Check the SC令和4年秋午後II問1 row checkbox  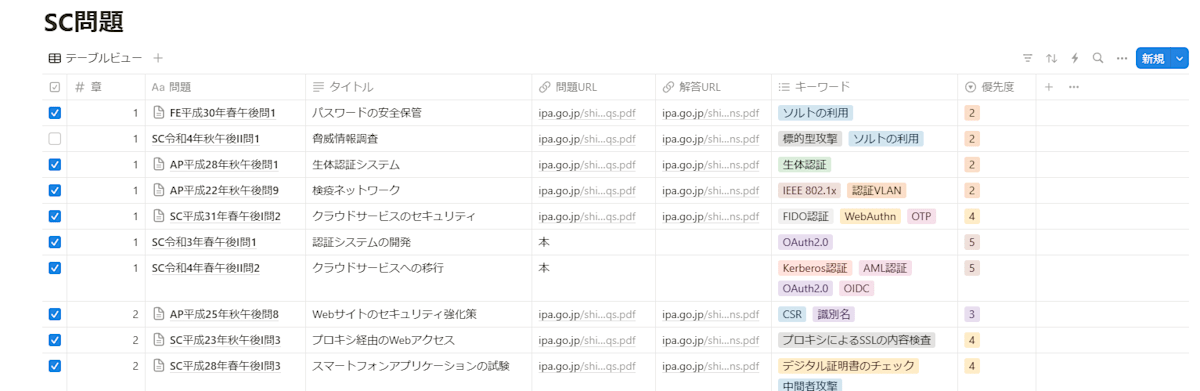coord(55,139)
